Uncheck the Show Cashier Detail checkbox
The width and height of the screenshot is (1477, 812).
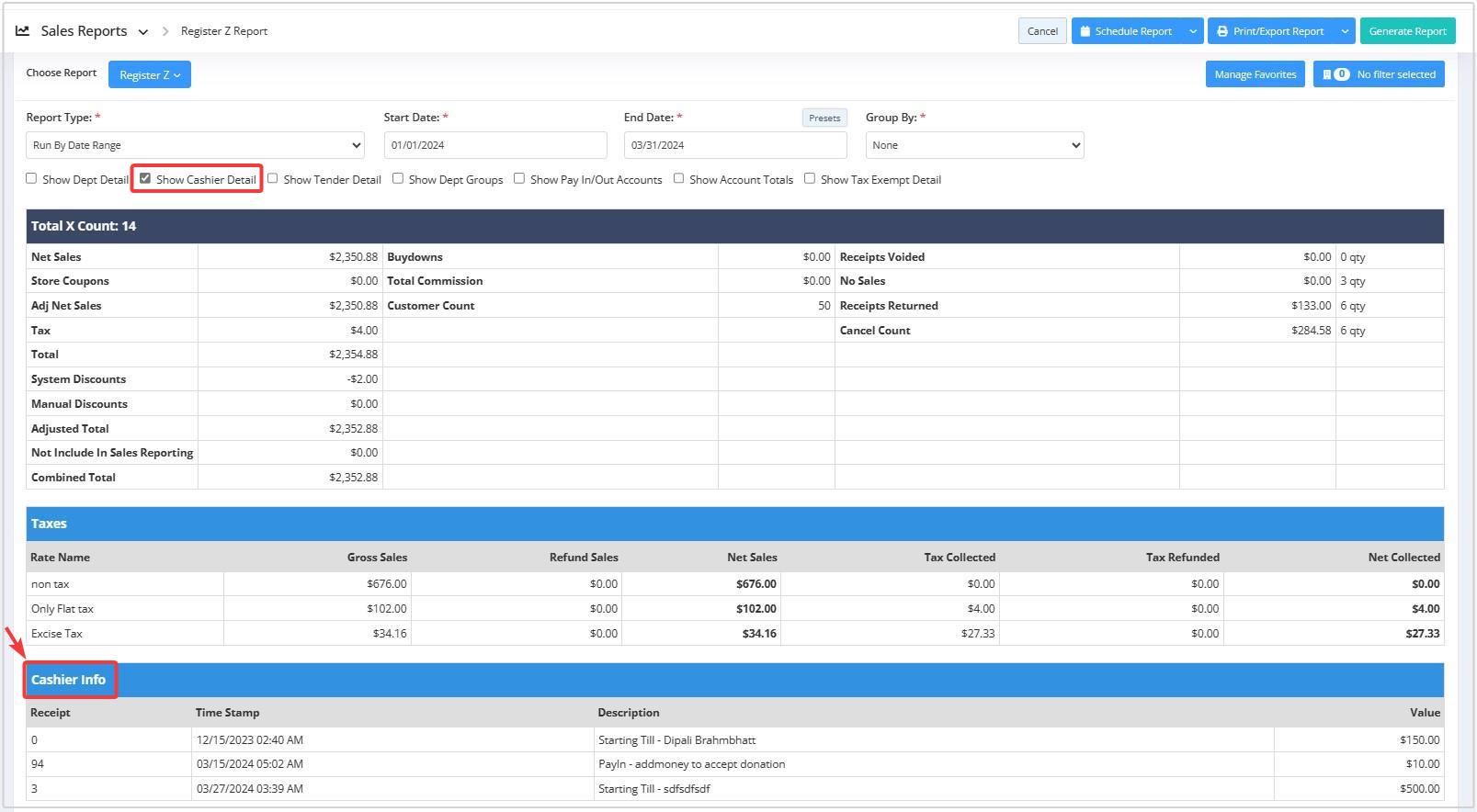pos(145,178)
